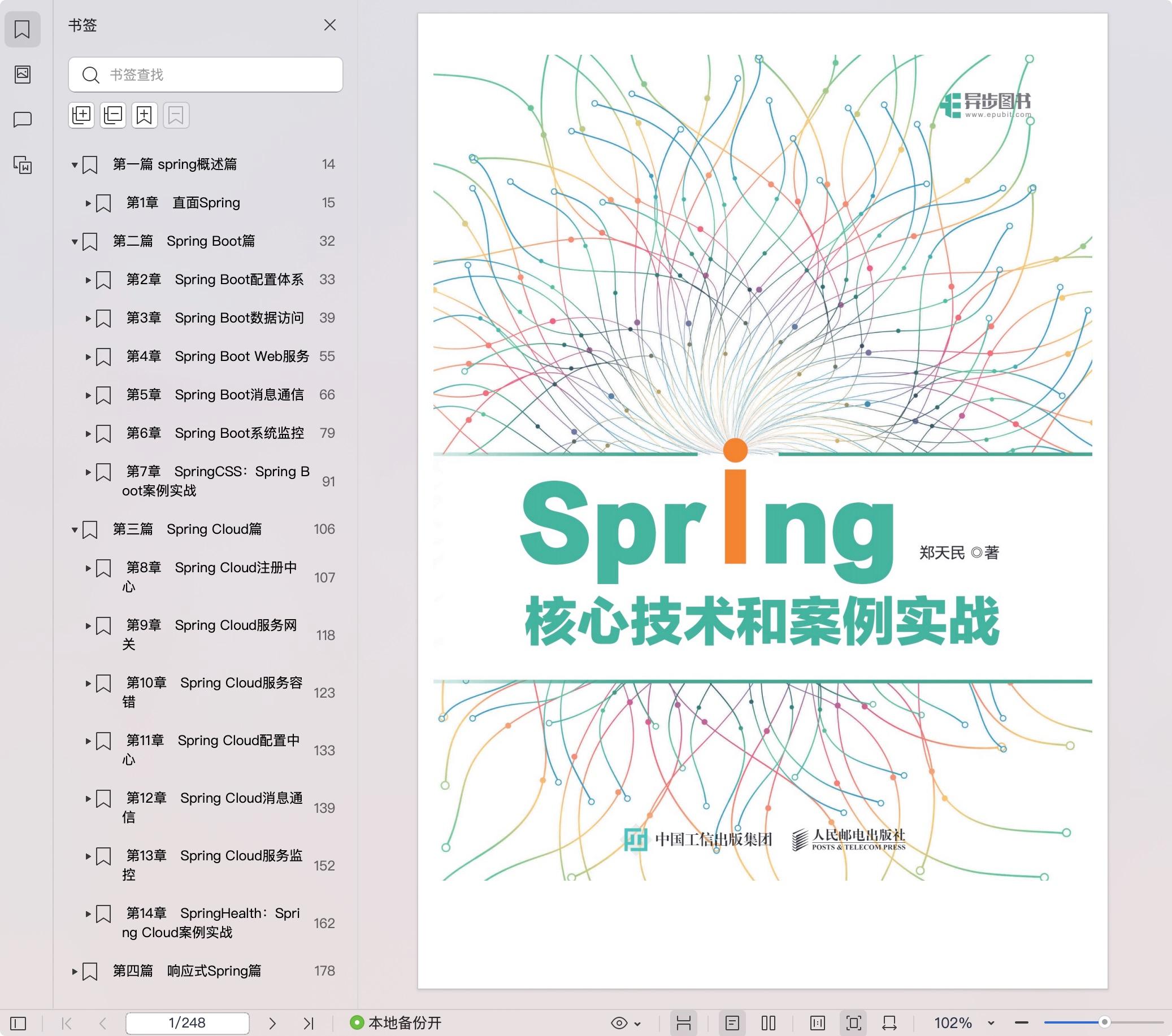1172x1036 pixels.
Task: Collapse 第三篇 Spring Cloud篇 section
Action: click(x=74, y=529)
